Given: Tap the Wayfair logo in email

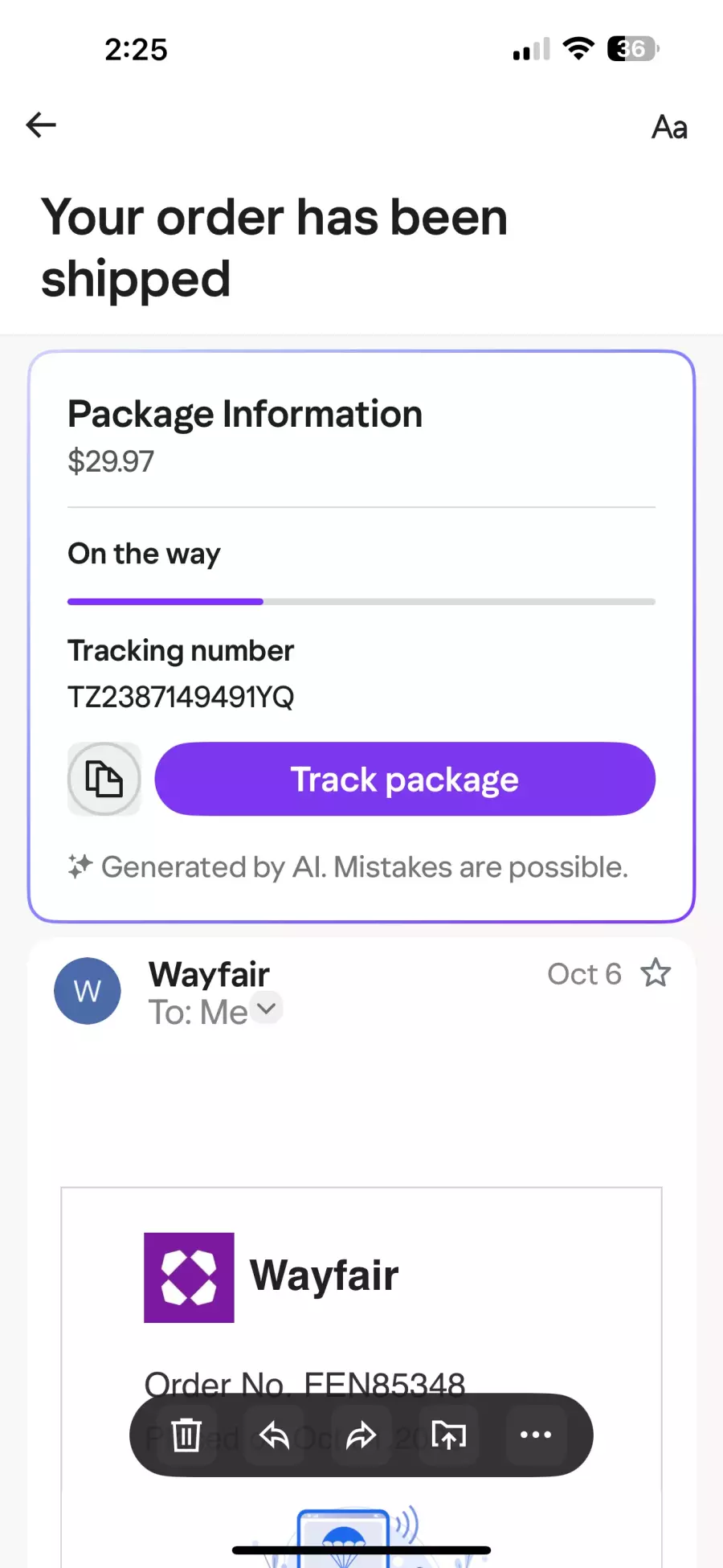Looking at the screenshot, I should click(x=189, y=1277).
